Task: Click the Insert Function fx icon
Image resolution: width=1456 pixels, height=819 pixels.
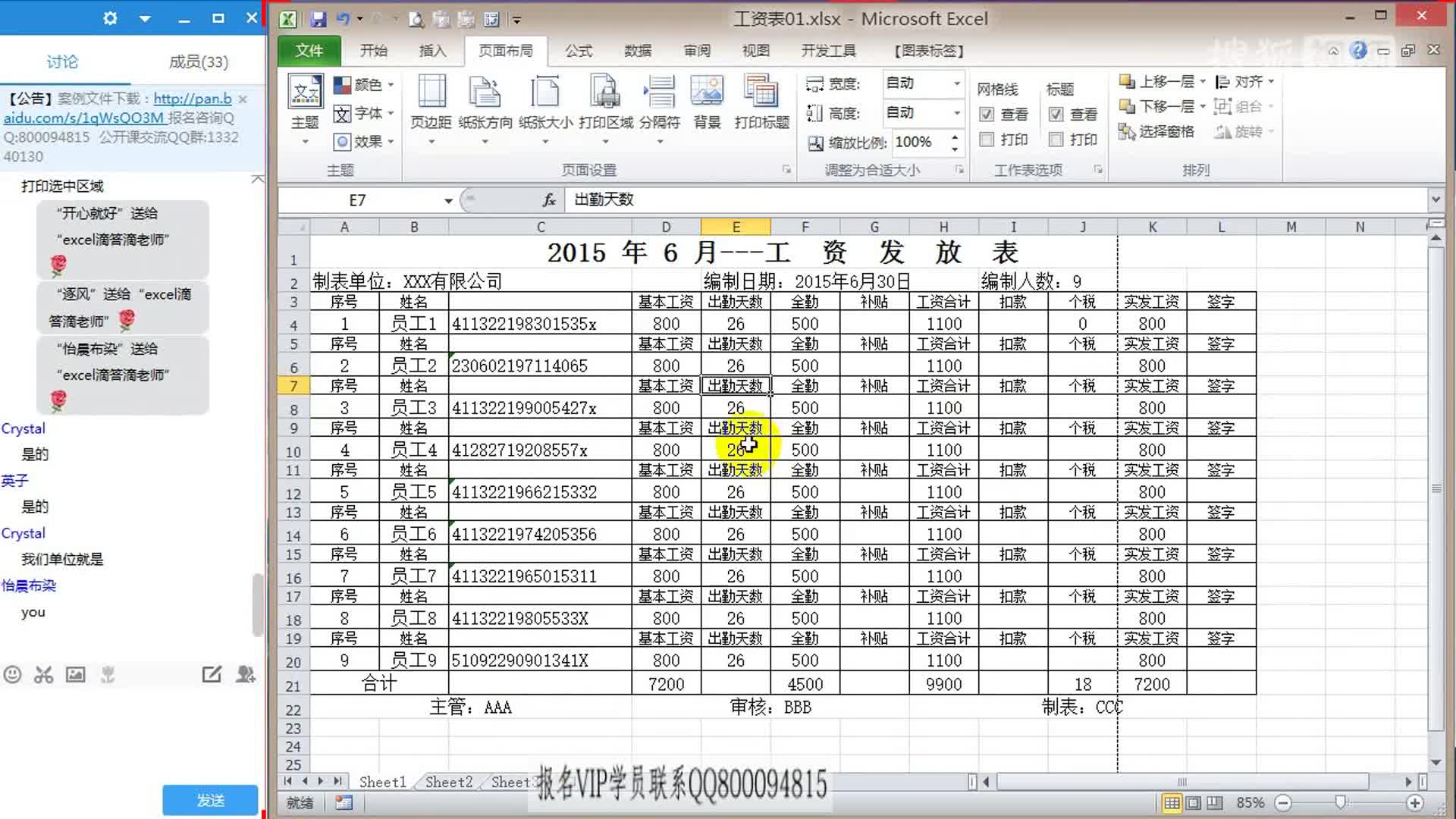Action: [x=549, y=199]
